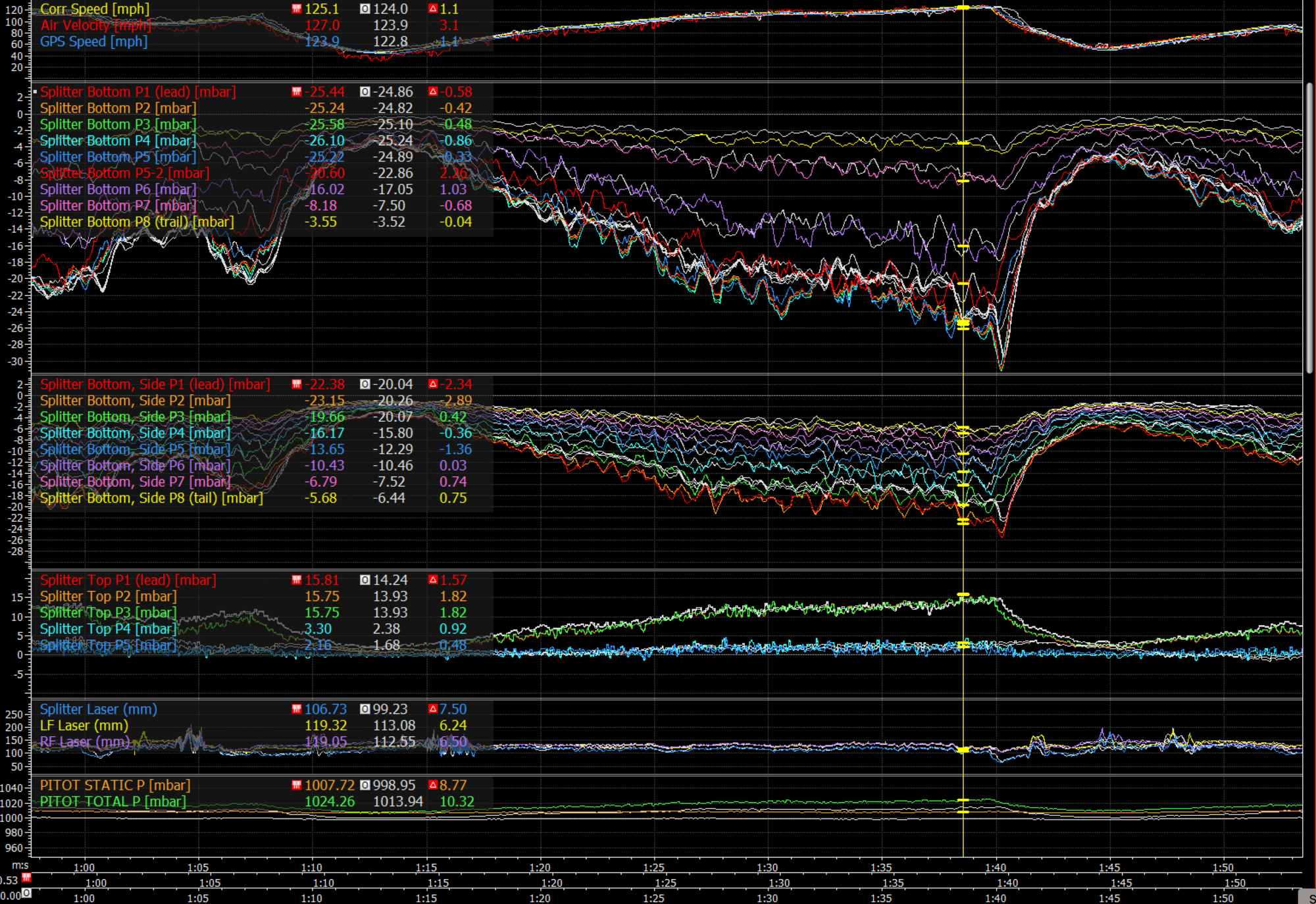Viewport: 1316px width, 904px height.
Task: Select the Splitter Top P4 [mbar] channel
Action: click(108, 629)
